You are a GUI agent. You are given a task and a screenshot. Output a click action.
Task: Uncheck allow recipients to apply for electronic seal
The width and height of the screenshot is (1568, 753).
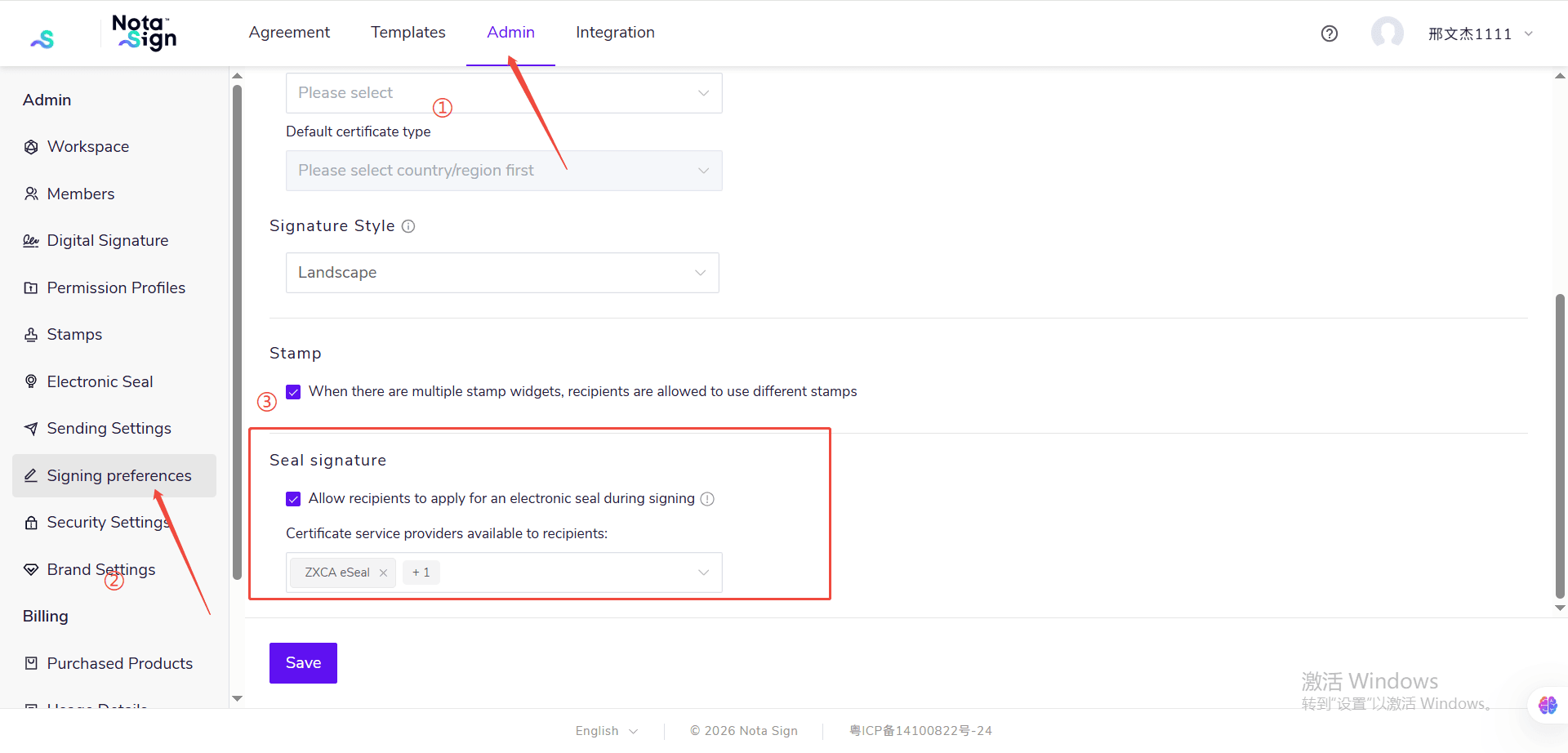click(x=293, y=499)
